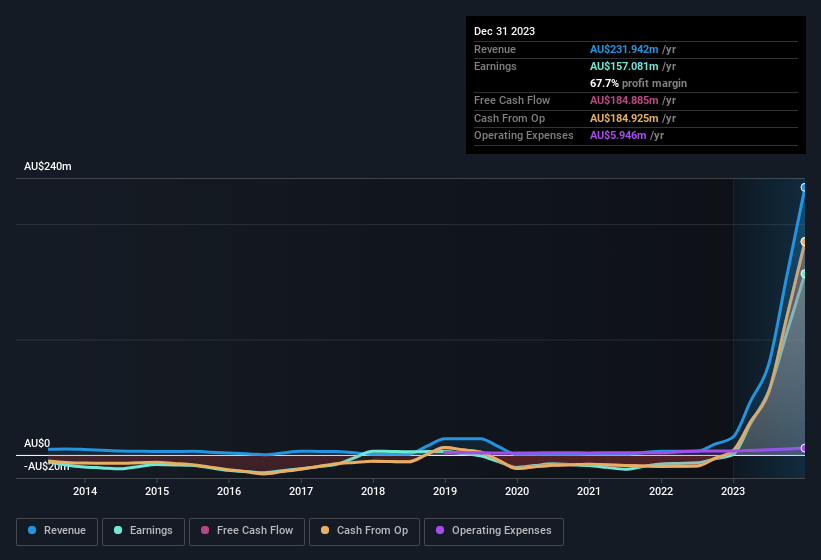Select the 2022 x-axis label
Screen dimensions: 821x560
pos(661,491)
